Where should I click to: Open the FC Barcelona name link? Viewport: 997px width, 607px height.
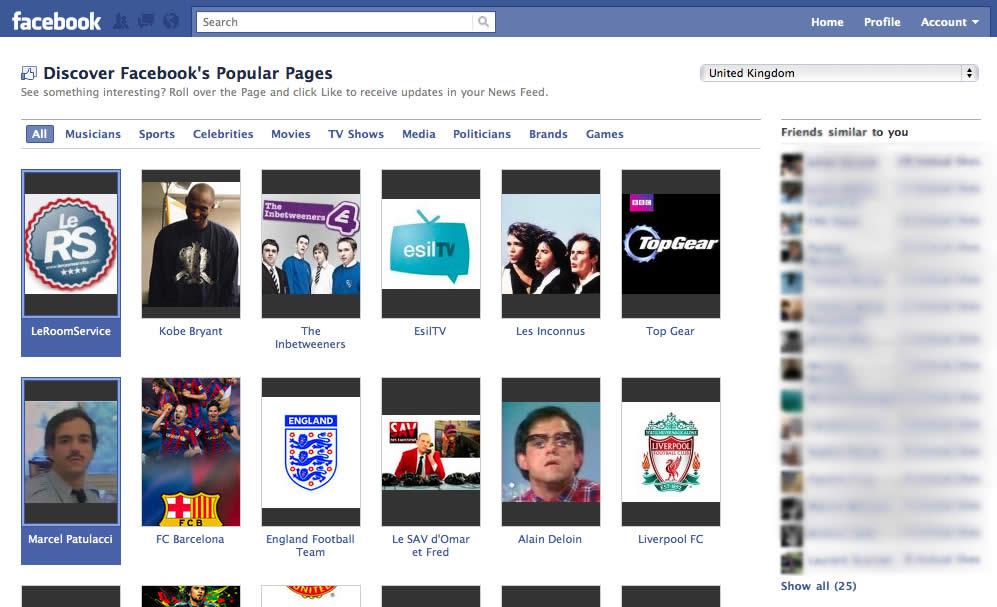point(190,539)
